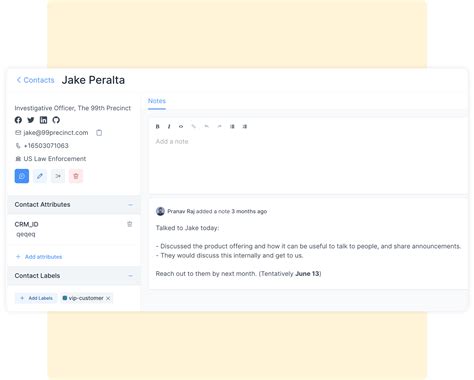Add attributes to the contact
The height and width of the screenshot is (380, 474).
(x=39, y=257)
